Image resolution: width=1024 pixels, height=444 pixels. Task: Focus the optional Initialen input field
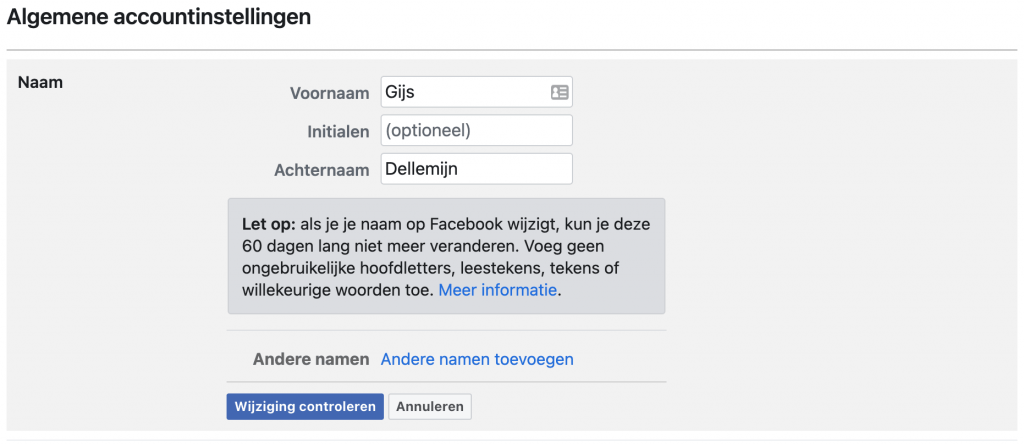(477, 131)
